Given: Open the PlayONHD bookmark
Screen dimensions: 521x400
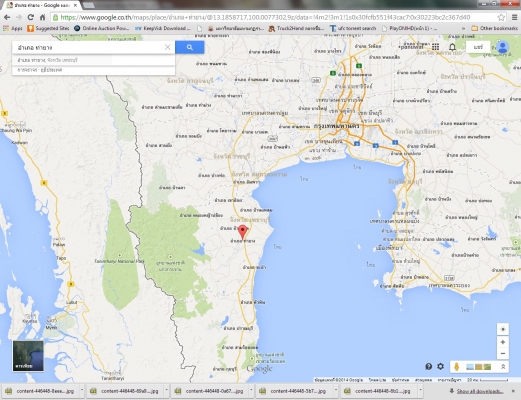Looking at the screenshot, I should pos(409,28).
